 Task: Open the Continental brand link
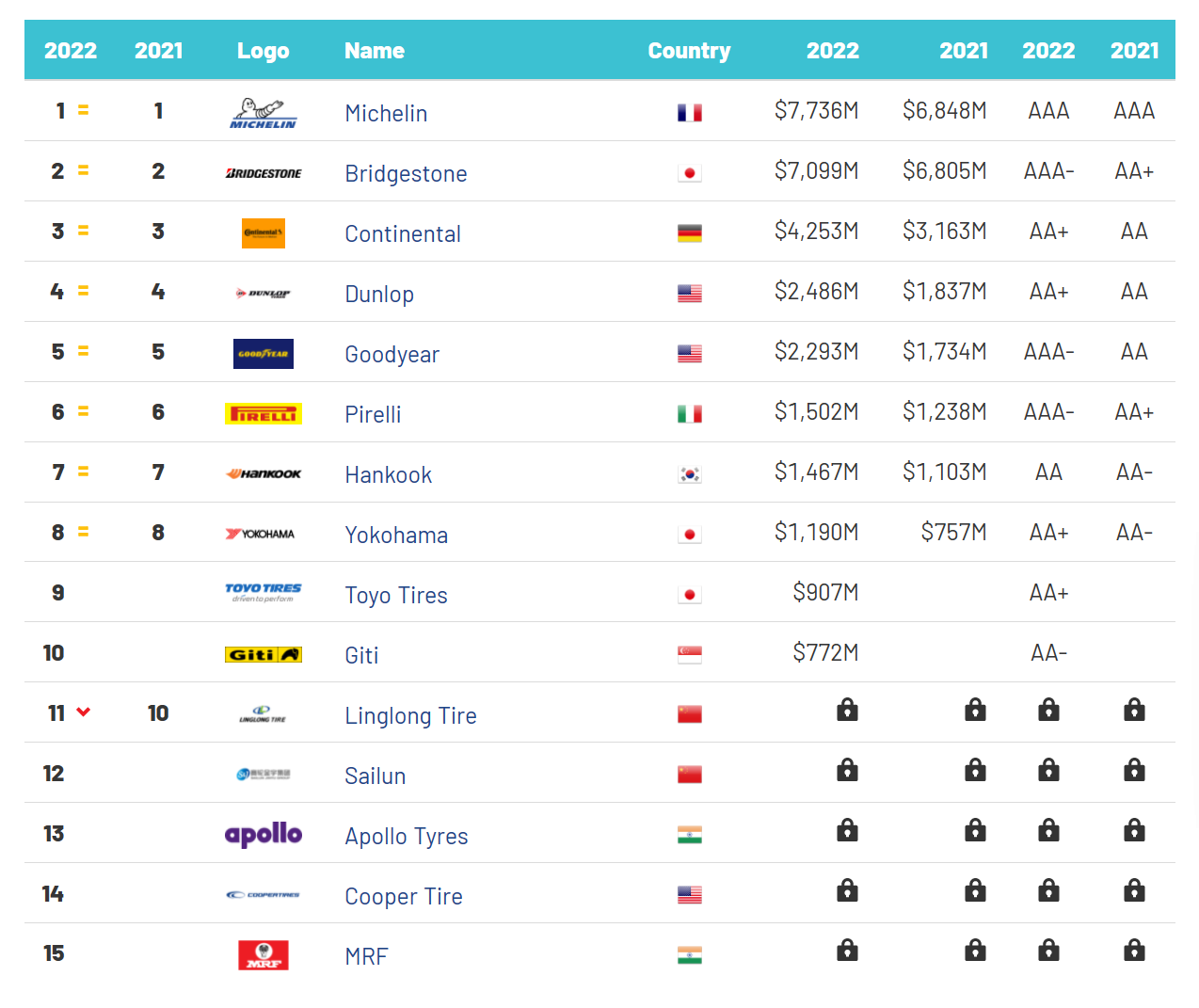click(403, 233)
